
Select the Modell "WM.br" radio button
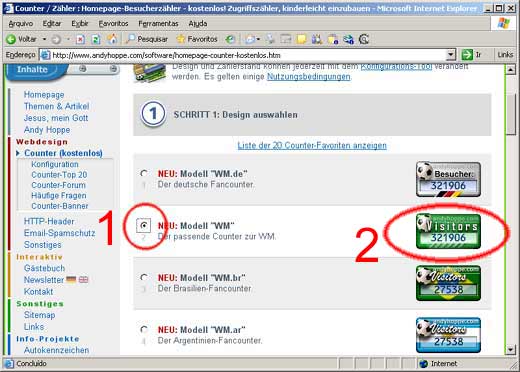[x=144, y=277]
